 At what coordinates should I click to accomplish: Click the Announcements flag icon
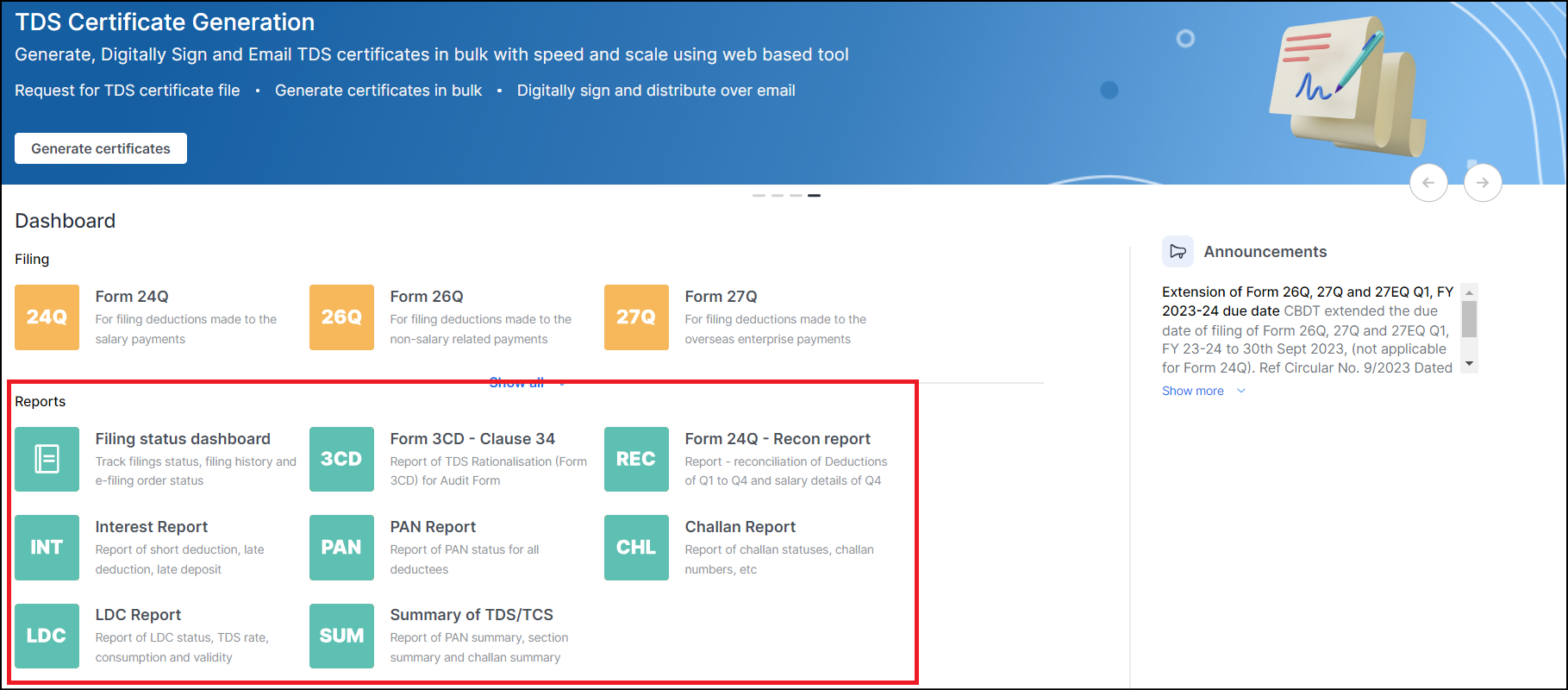[x=1178, y=252]
